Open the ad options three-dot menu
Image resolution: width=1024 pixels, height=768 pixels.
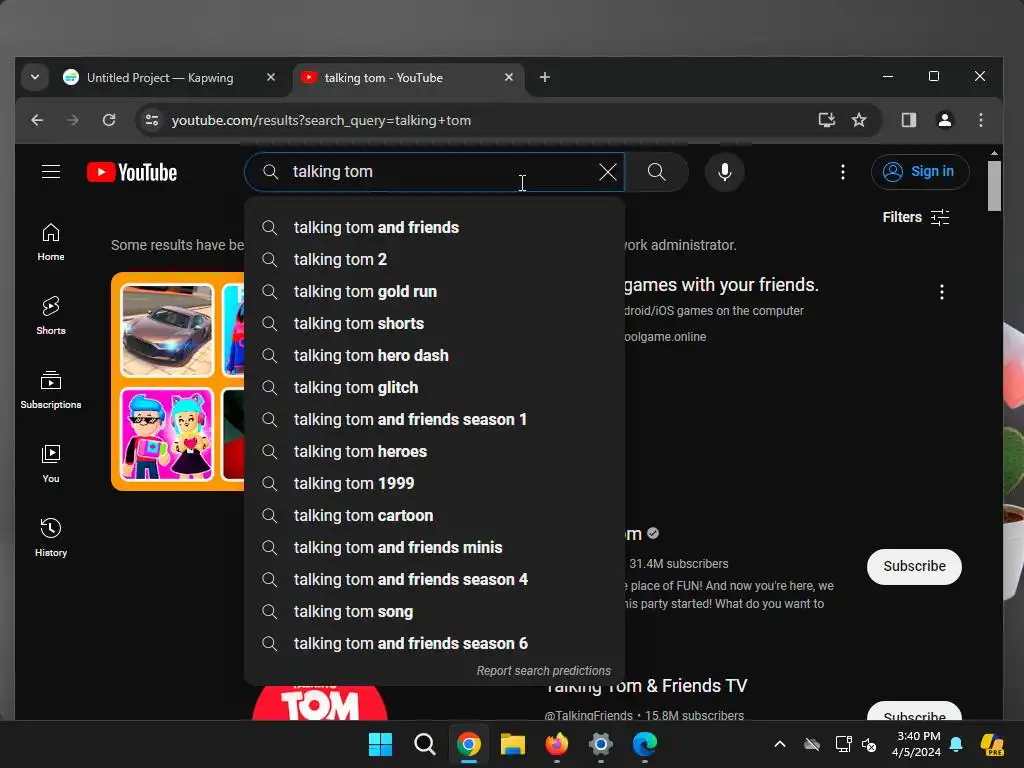[x=942, y=292]
